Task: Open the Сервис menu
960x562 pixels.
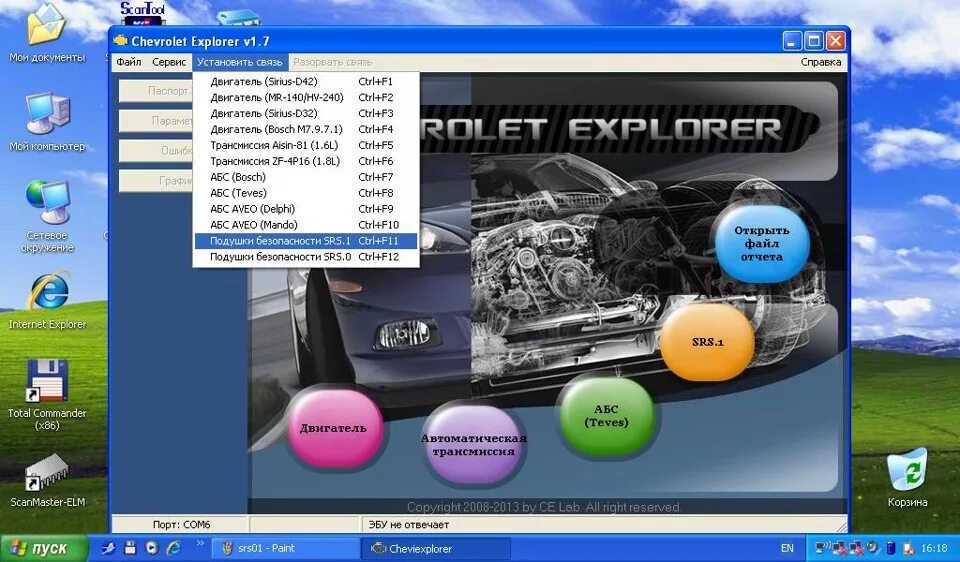Action: coord(169,62)
